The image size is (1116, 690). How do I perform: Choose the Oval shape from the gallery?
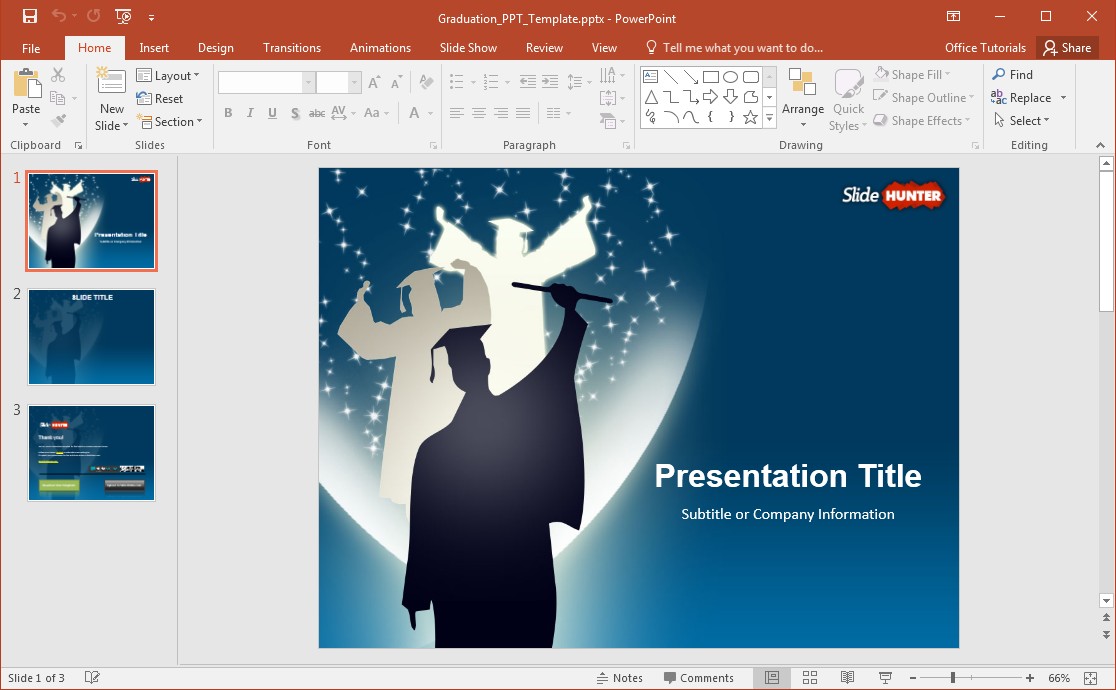point(730,77)
